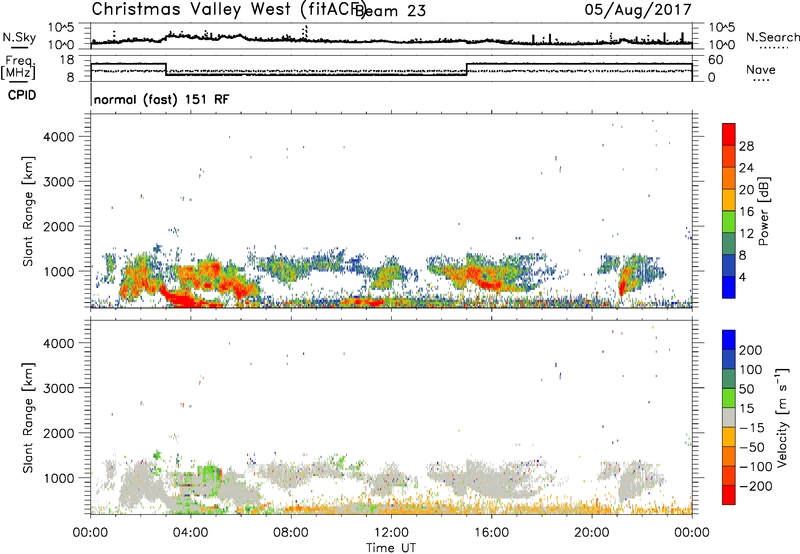Click the "Time UT" axis title
The width and height of the screenshot is (800, 554).
pos(391,548)
